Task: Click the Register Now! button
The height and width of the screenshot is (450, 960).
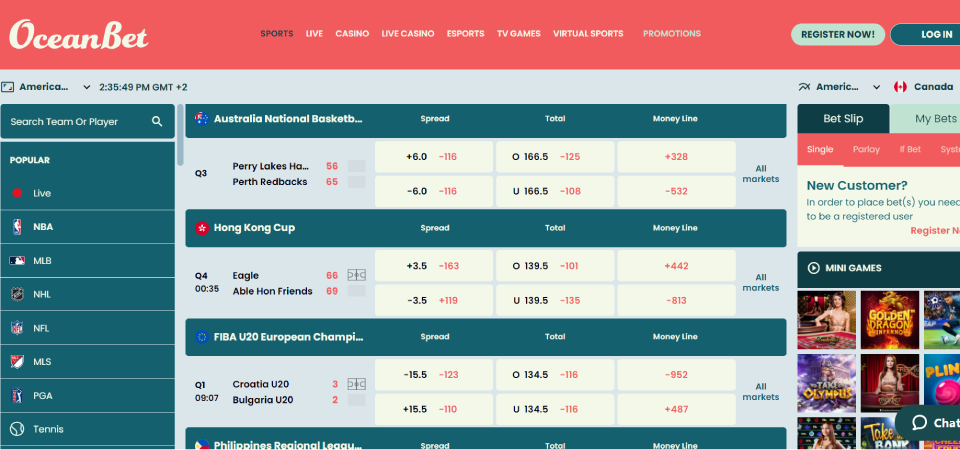Action: (837, 34)
